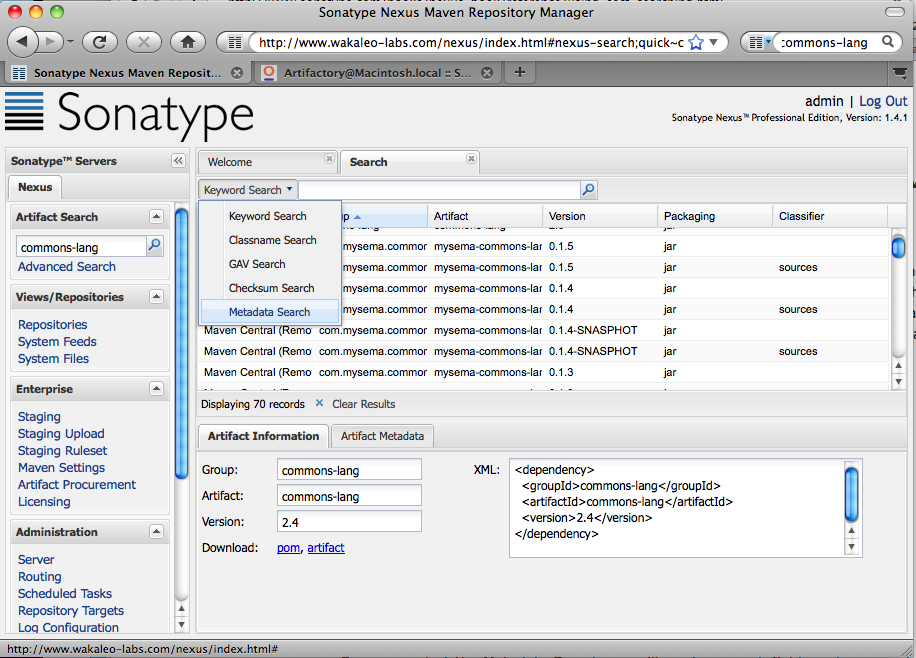Close the Welcome tab
Screen dimensions: 916x658
point(329,158)
